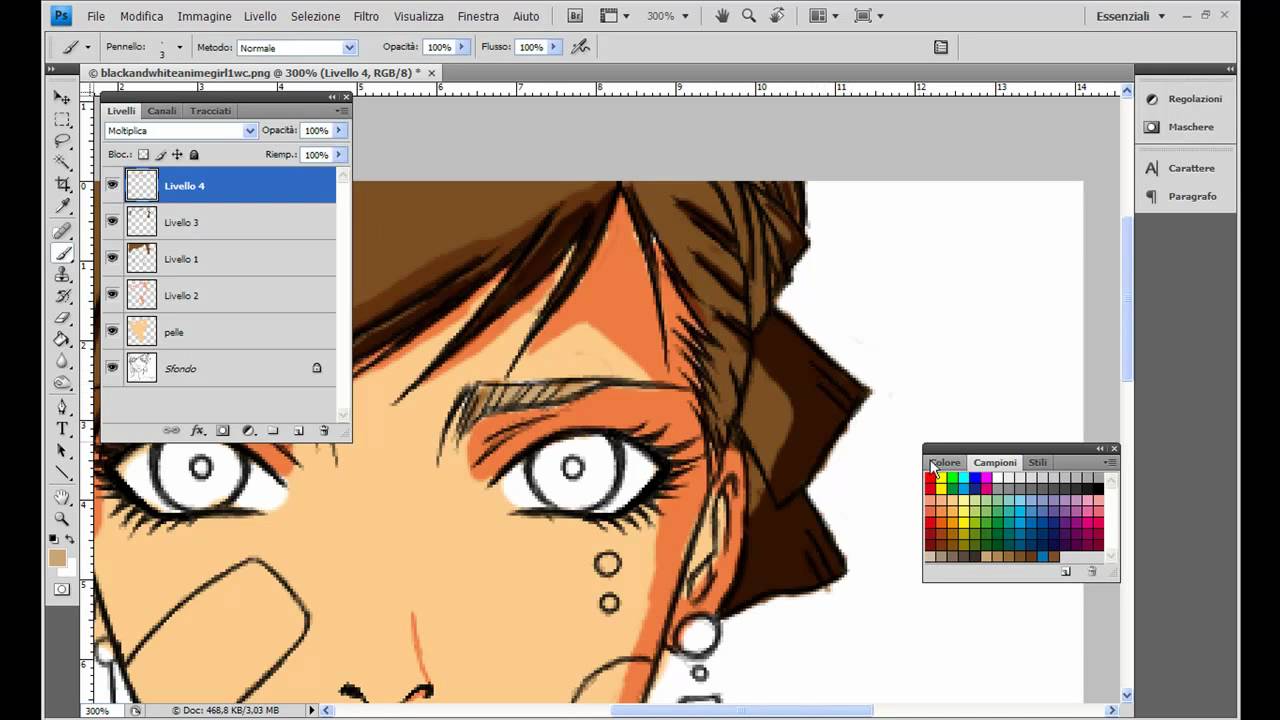Screen dimensions: 1280x720
Task: Select the Eyedropper tool
Action: pos(62,206)
